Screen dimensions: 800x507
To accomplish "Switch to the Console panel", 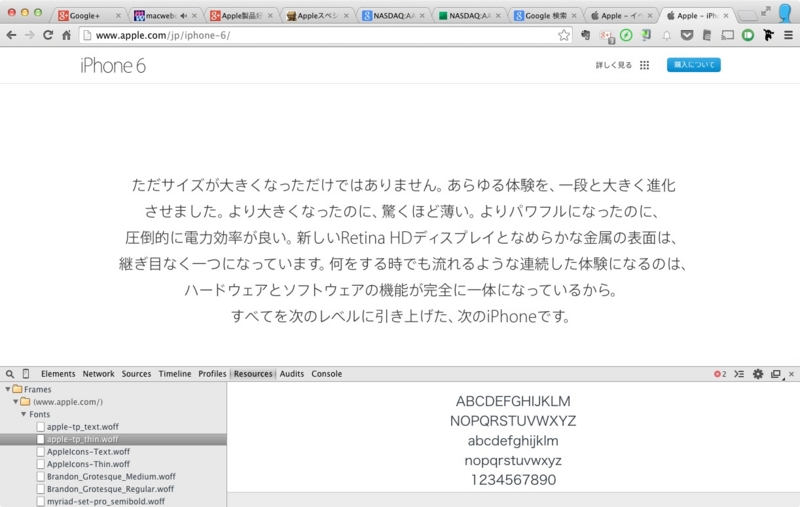I will [327, 374].
